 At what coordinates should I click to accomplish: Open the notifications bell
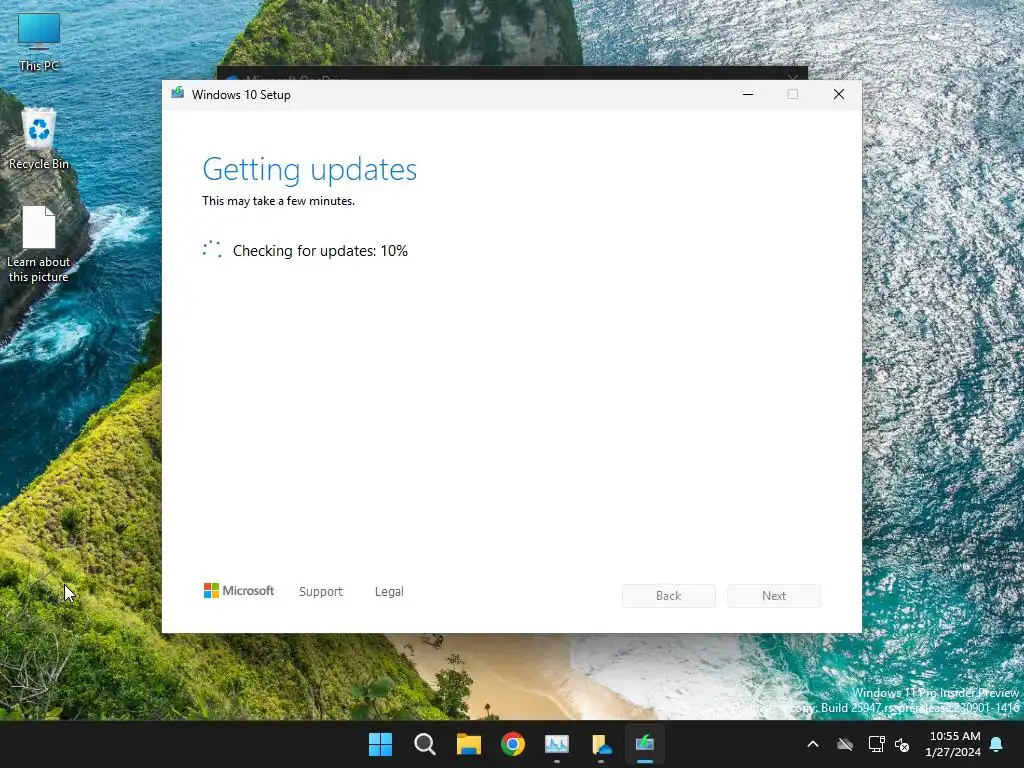click(x=997, y=744)
